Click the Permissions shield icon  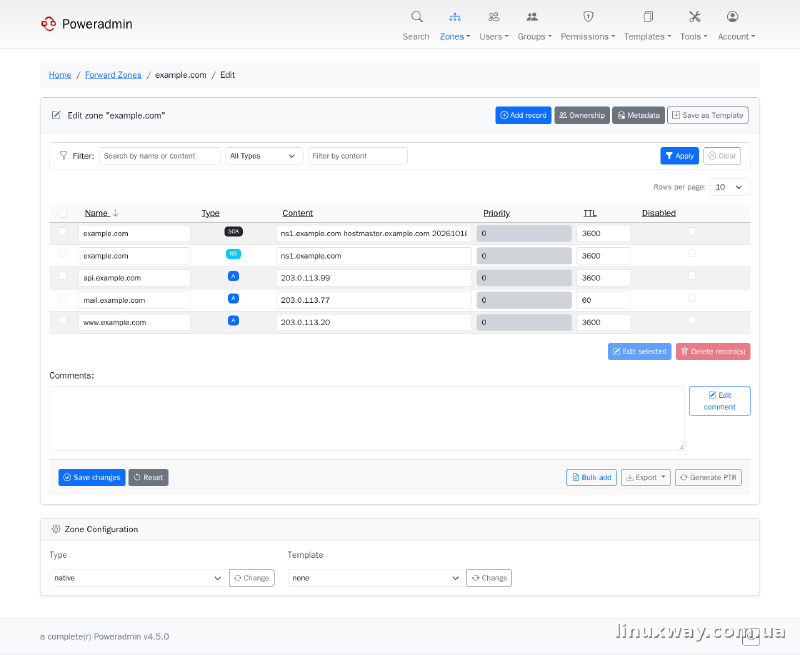(588, 17)
